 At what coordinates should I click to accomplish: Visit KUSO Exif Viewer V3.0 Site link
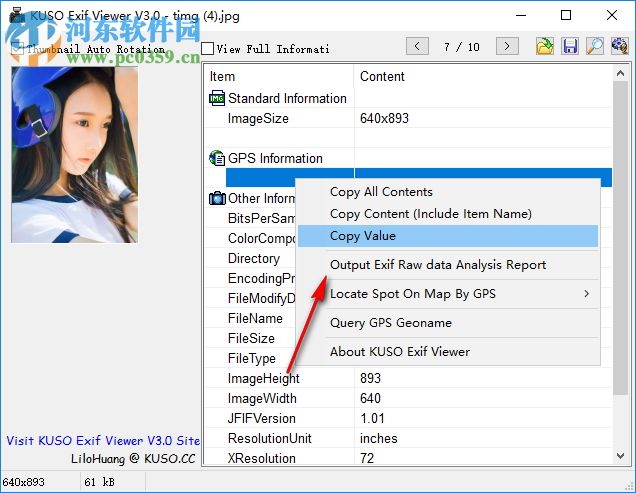tap(103, 441)
